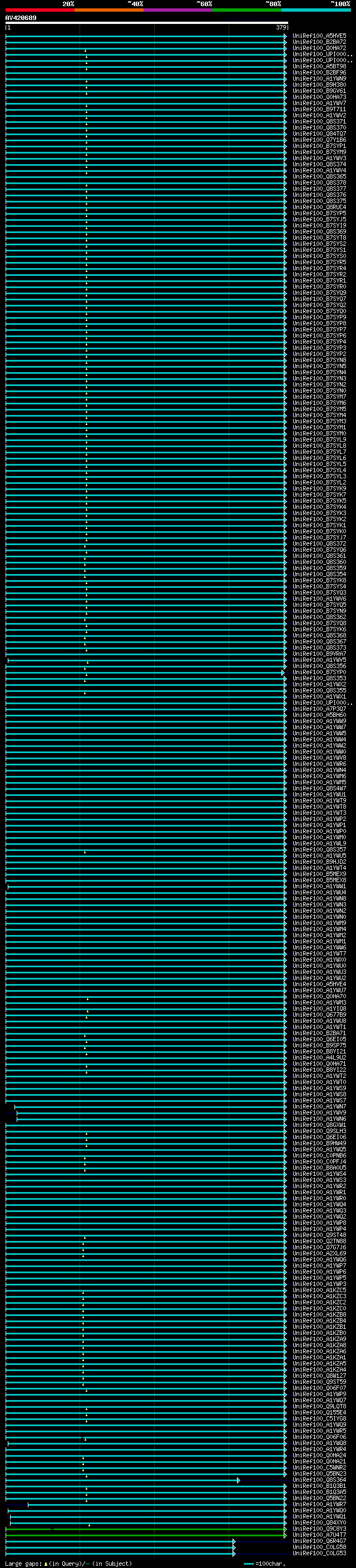The height and width of the screenshot is (1568, 356).
Task: Click hit UniRef100_Q9LQT8
Action: tap(319, 1406)
